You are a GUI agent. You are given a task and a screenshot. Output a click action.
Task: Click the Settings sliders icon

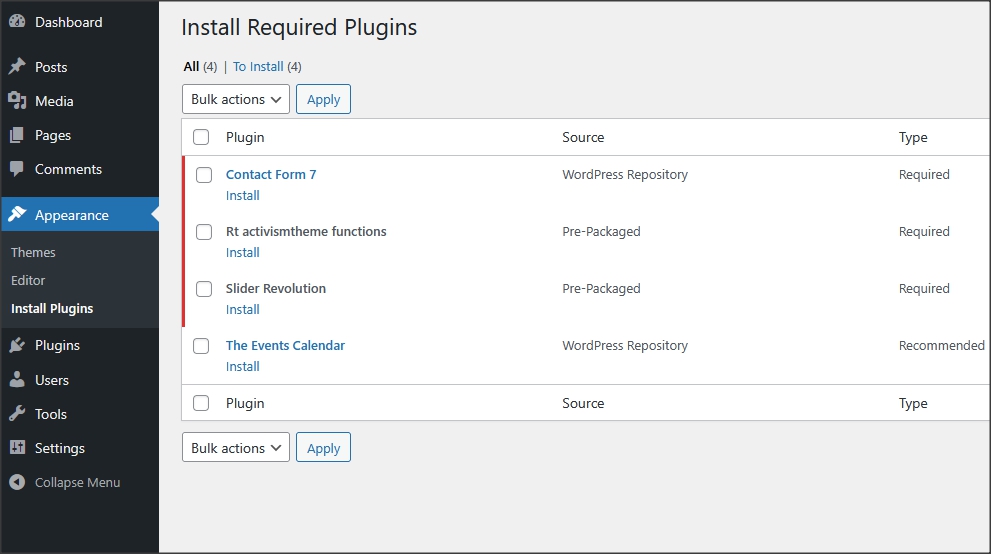coord(17,448)
